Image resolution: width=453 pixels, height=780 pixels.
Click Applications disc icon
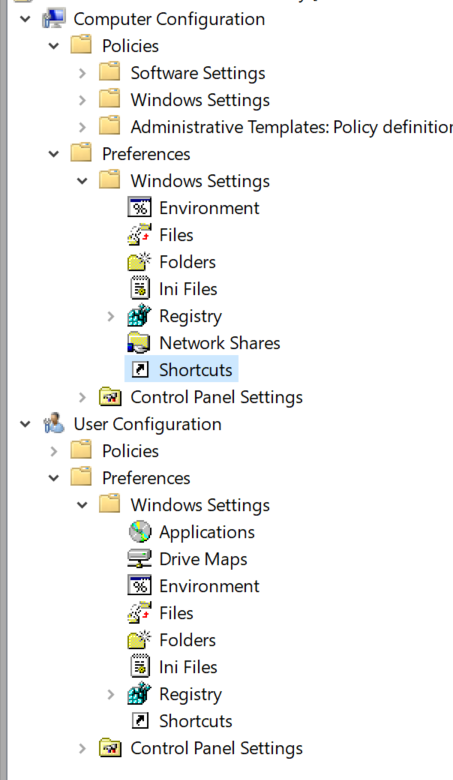pos(139,532)
